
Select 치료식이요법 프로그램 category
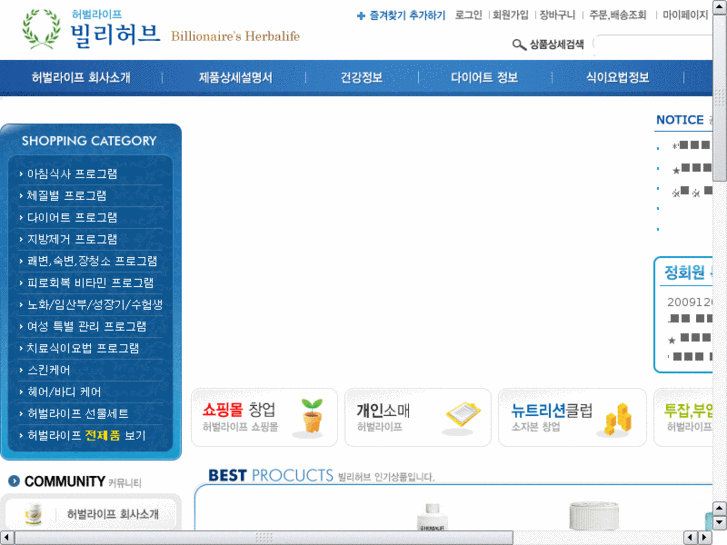point(83,348)
